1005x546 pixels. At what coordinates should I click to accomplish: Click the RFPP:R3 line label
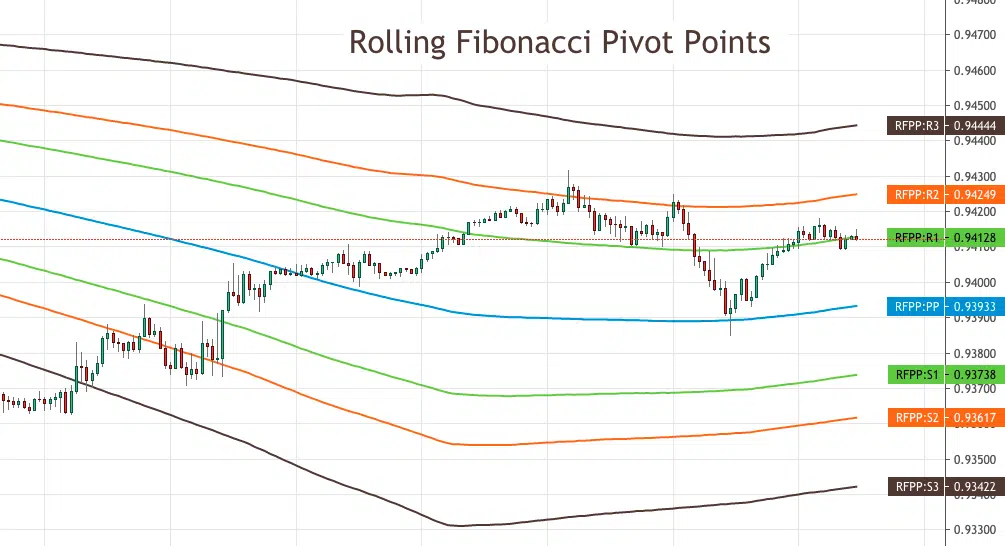[917, 126]
